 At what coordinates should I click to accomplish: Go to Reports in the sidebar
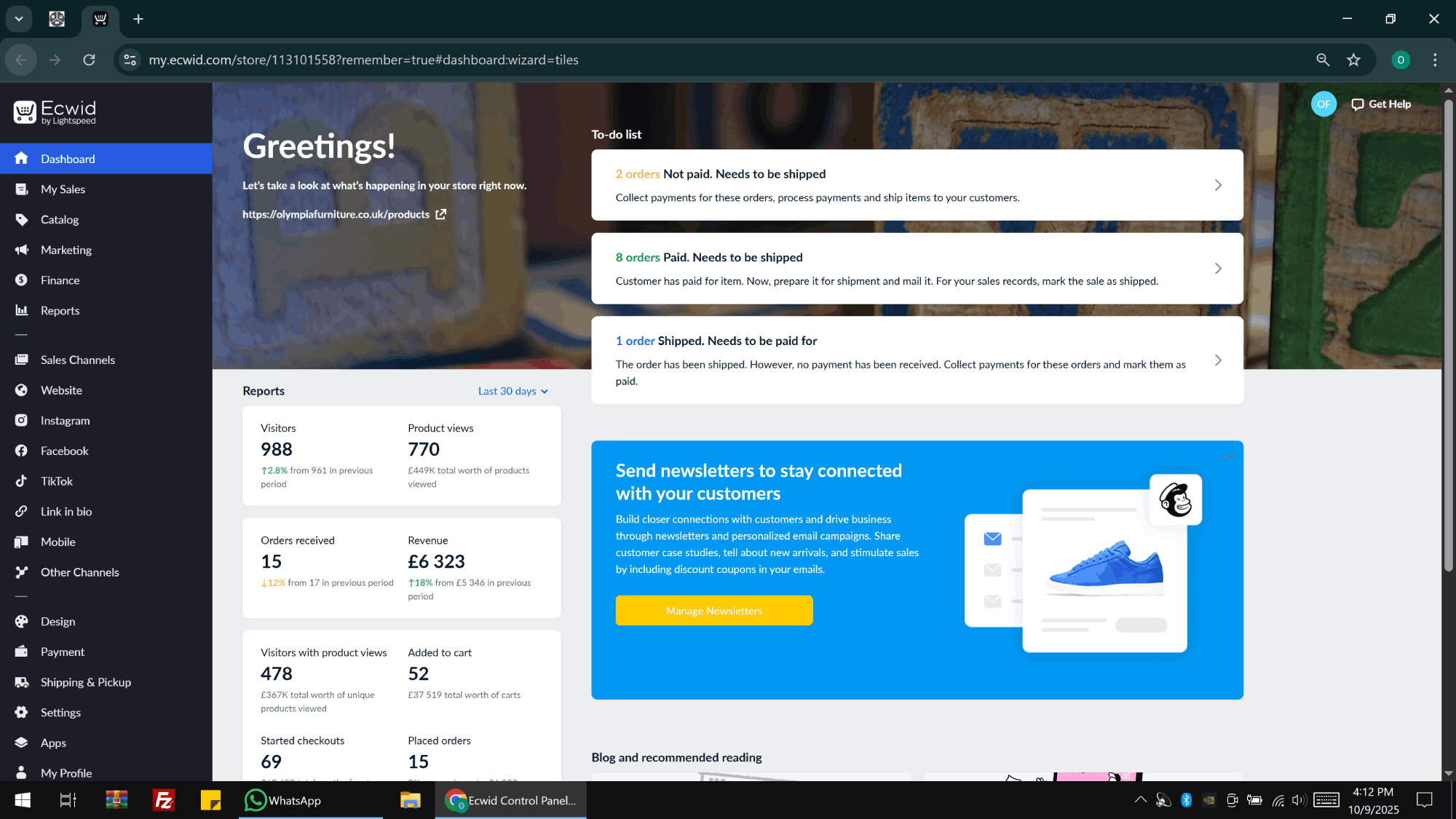[60, 311]
